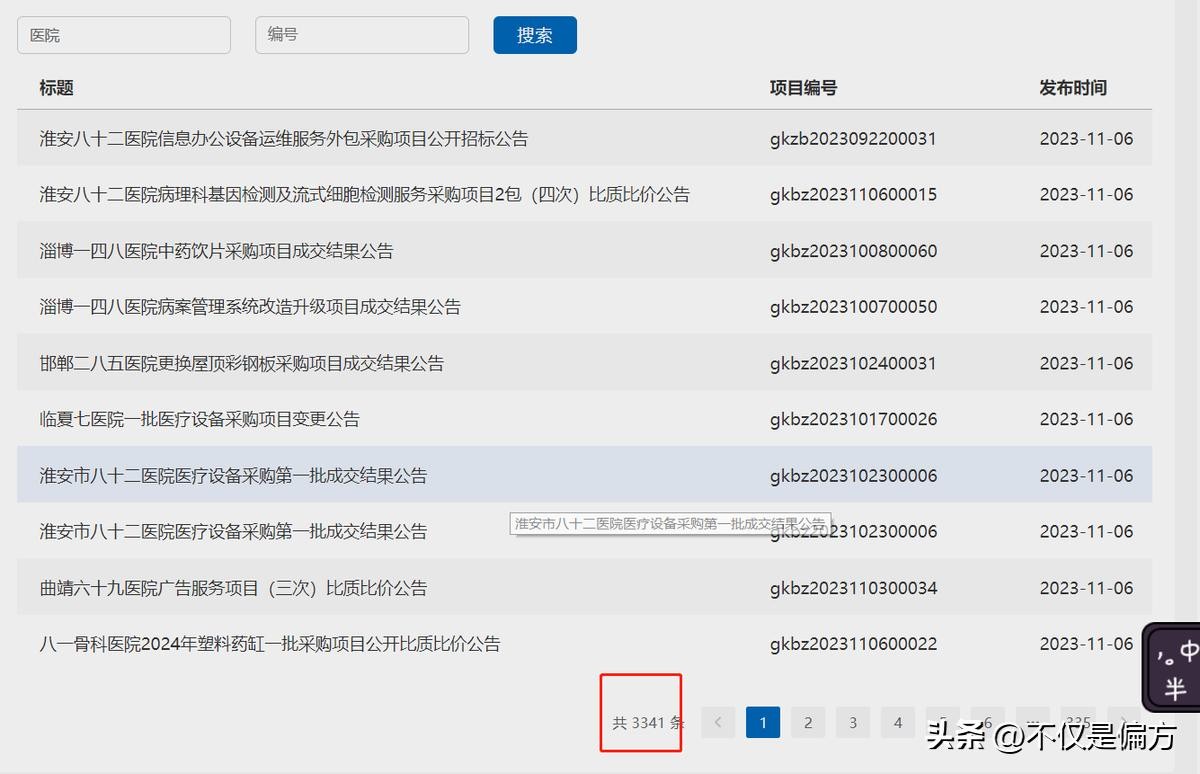Screen dimensions: 1200x774
Task: Open page 4 of results
Action: tap(898, 722)
